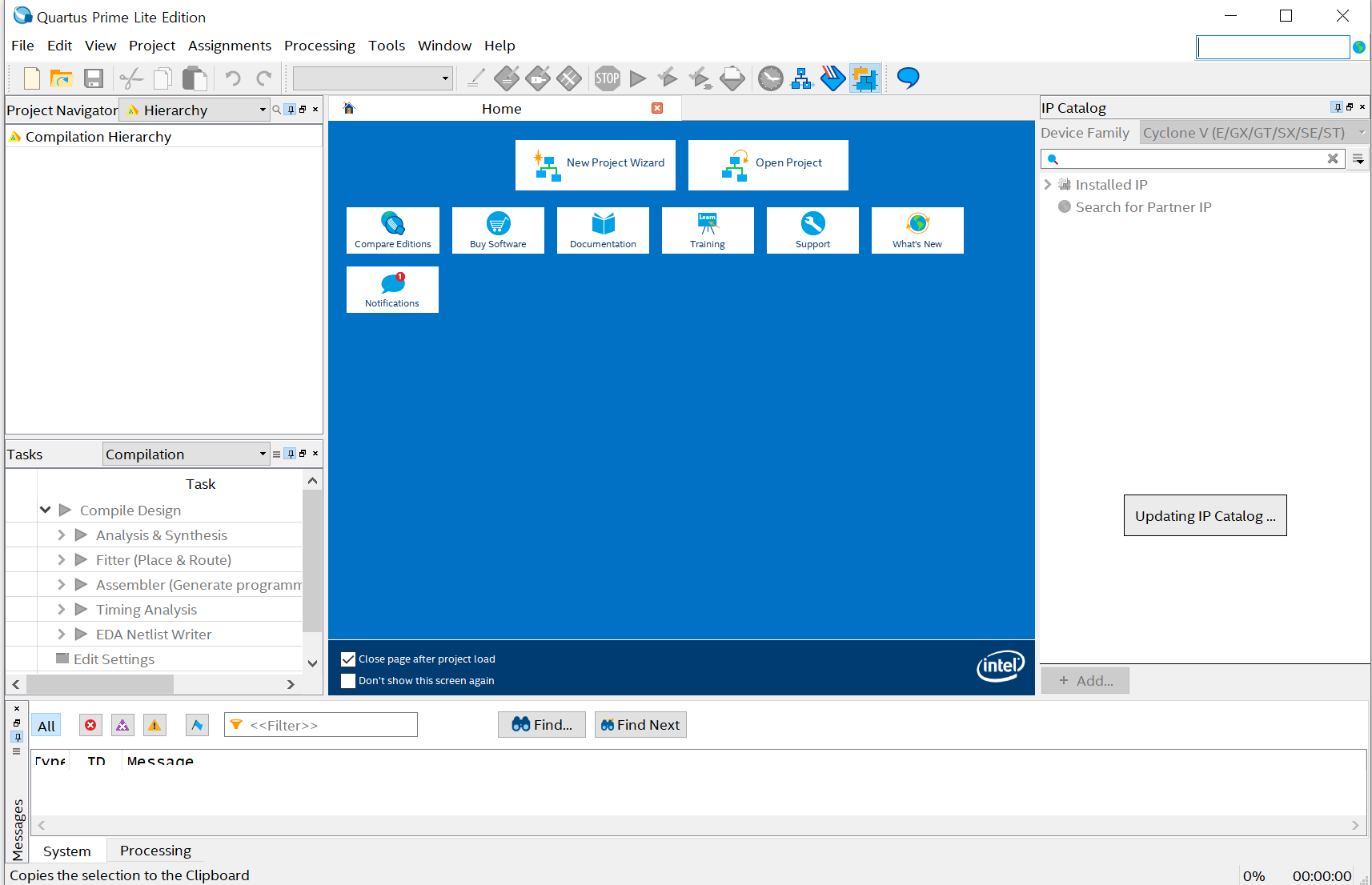Toggle pin on IP Catalog panel
Screen dimensions: 1372x885
(1337, 107)
